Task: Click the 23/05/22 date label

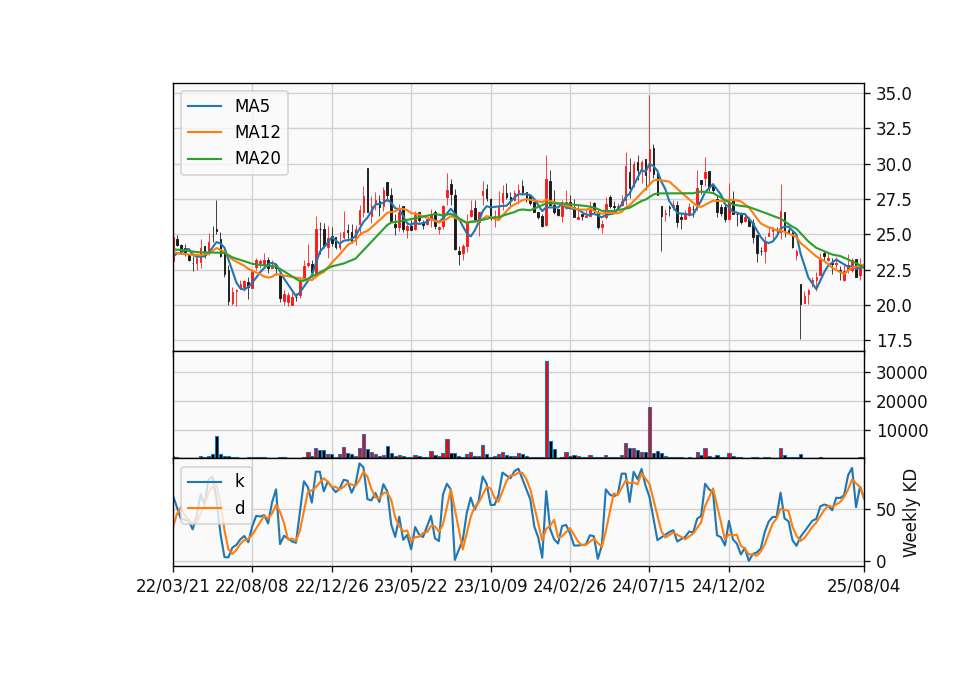Action: point(411,587)
